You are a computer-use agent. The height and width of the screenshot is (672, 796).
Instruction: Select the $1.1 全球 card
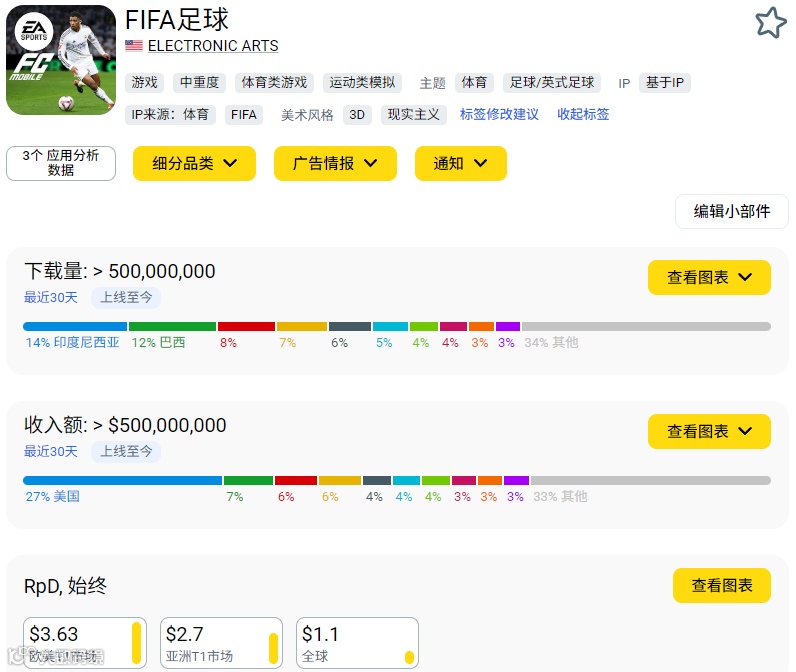[x=357, y=643]
